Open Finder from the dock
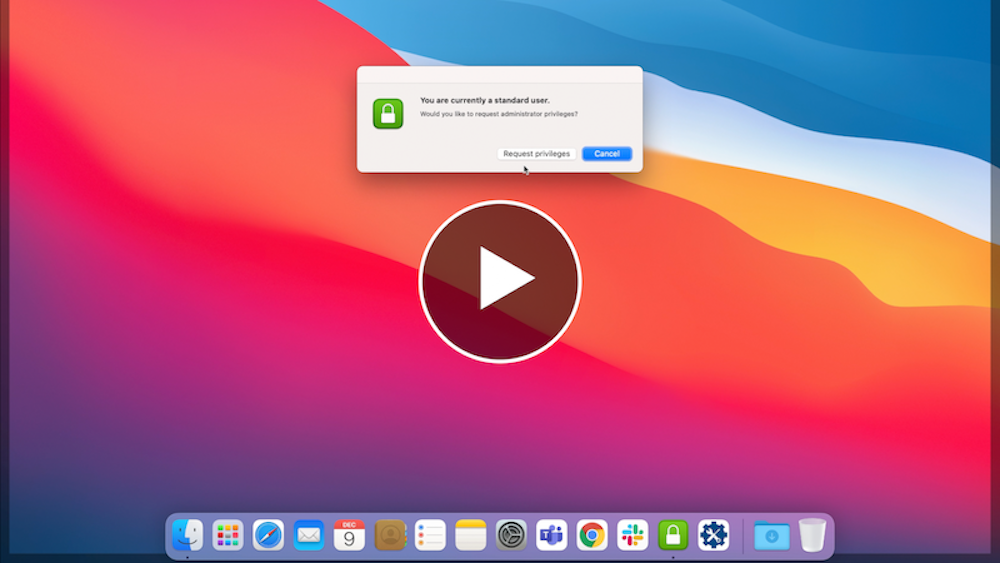This screenshot has height=563, width=1000. coord(187,535)
